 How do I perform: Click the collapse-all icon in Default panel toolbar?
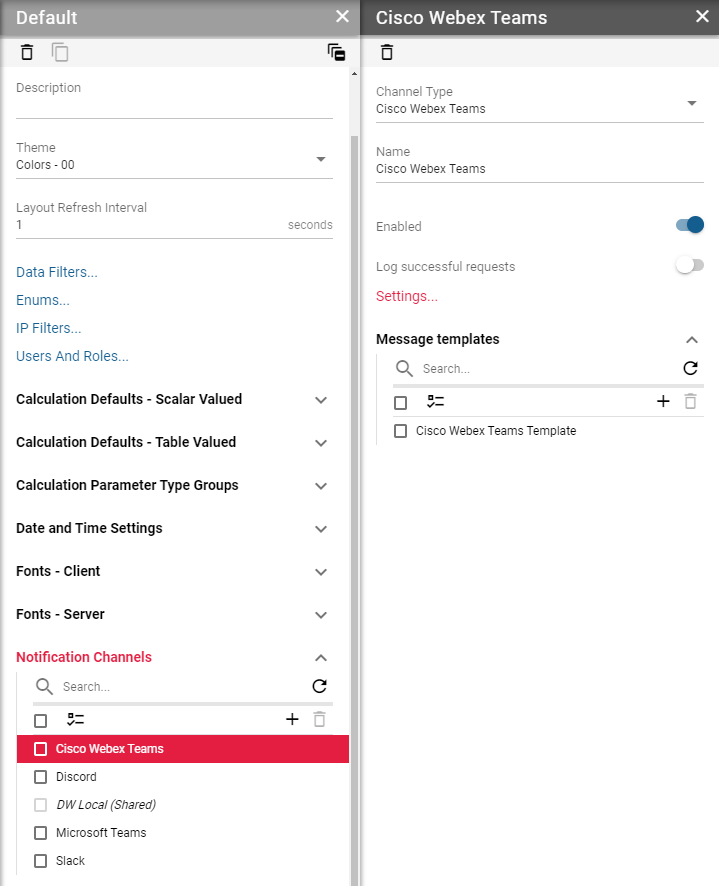(336, 52)
